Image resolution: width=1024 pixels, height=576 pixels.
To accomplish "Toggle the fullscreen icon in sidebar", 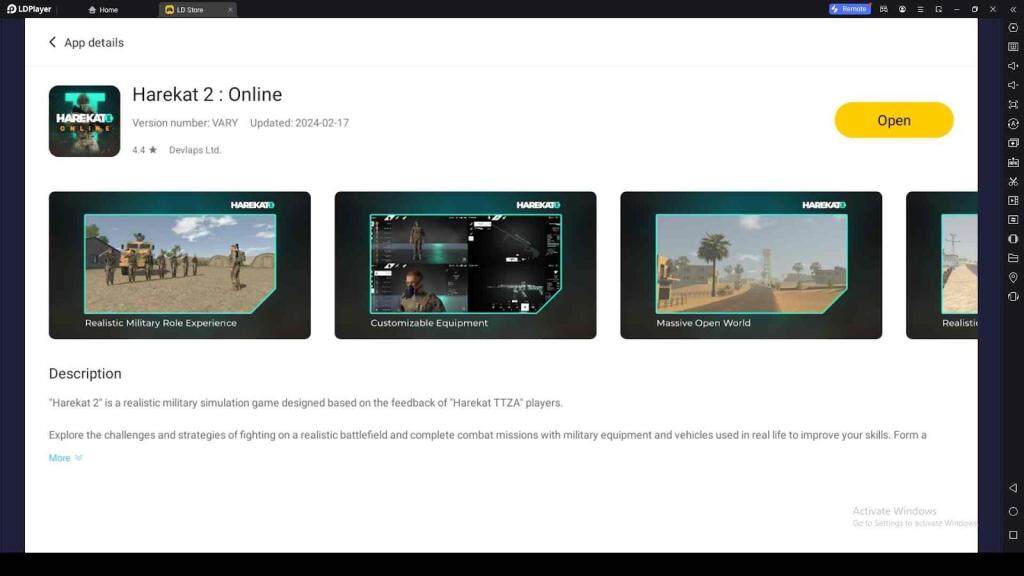I will click(x=1013, y=104).
